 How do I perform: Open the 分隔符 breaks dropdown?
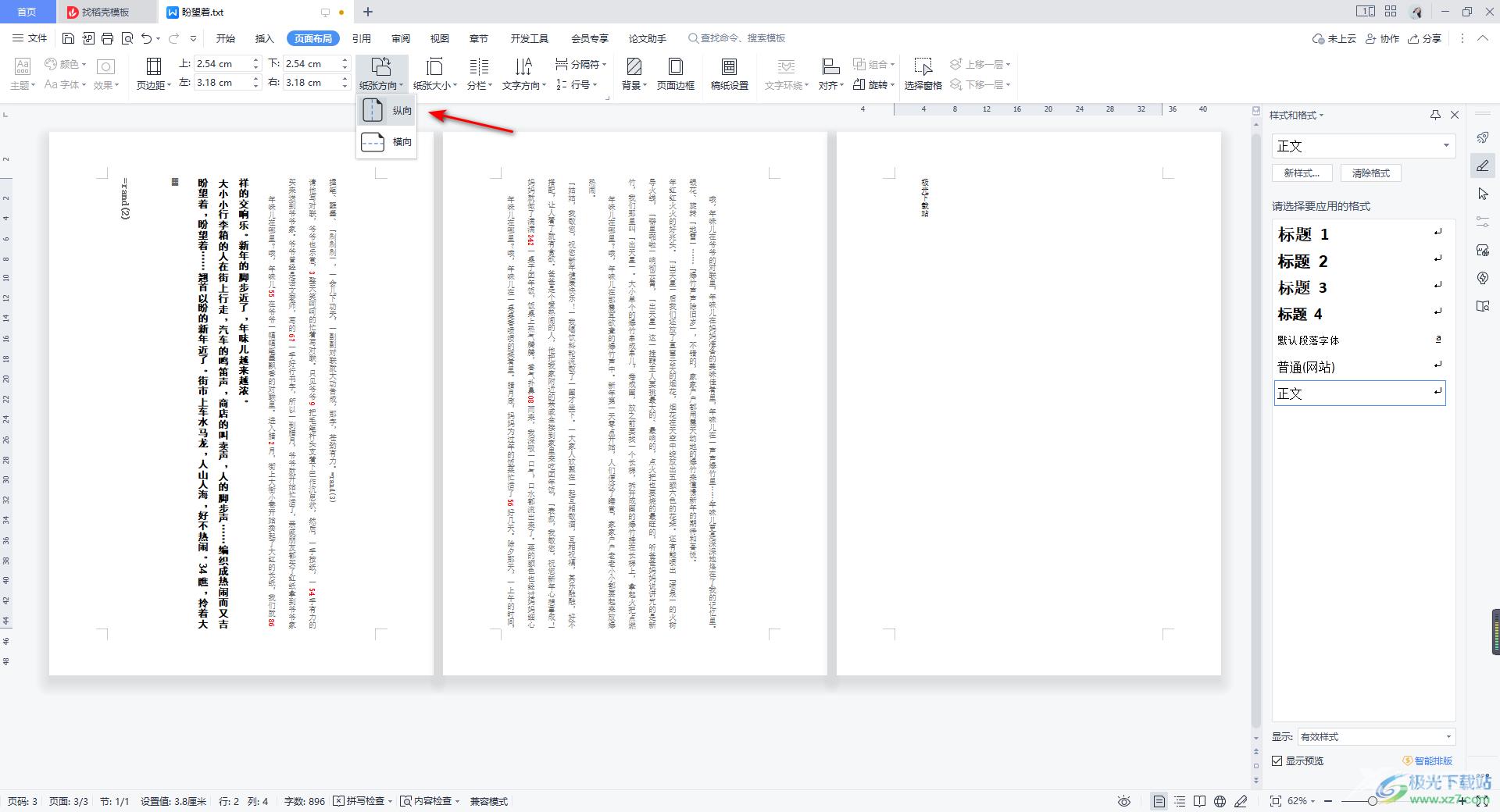[x=580, y=64]
